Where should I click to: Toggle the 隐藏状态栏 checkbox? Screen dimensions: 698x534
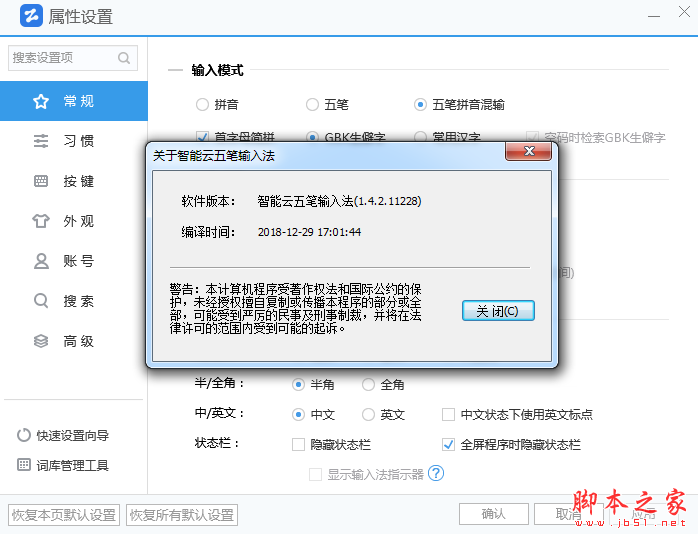[298, 445]
